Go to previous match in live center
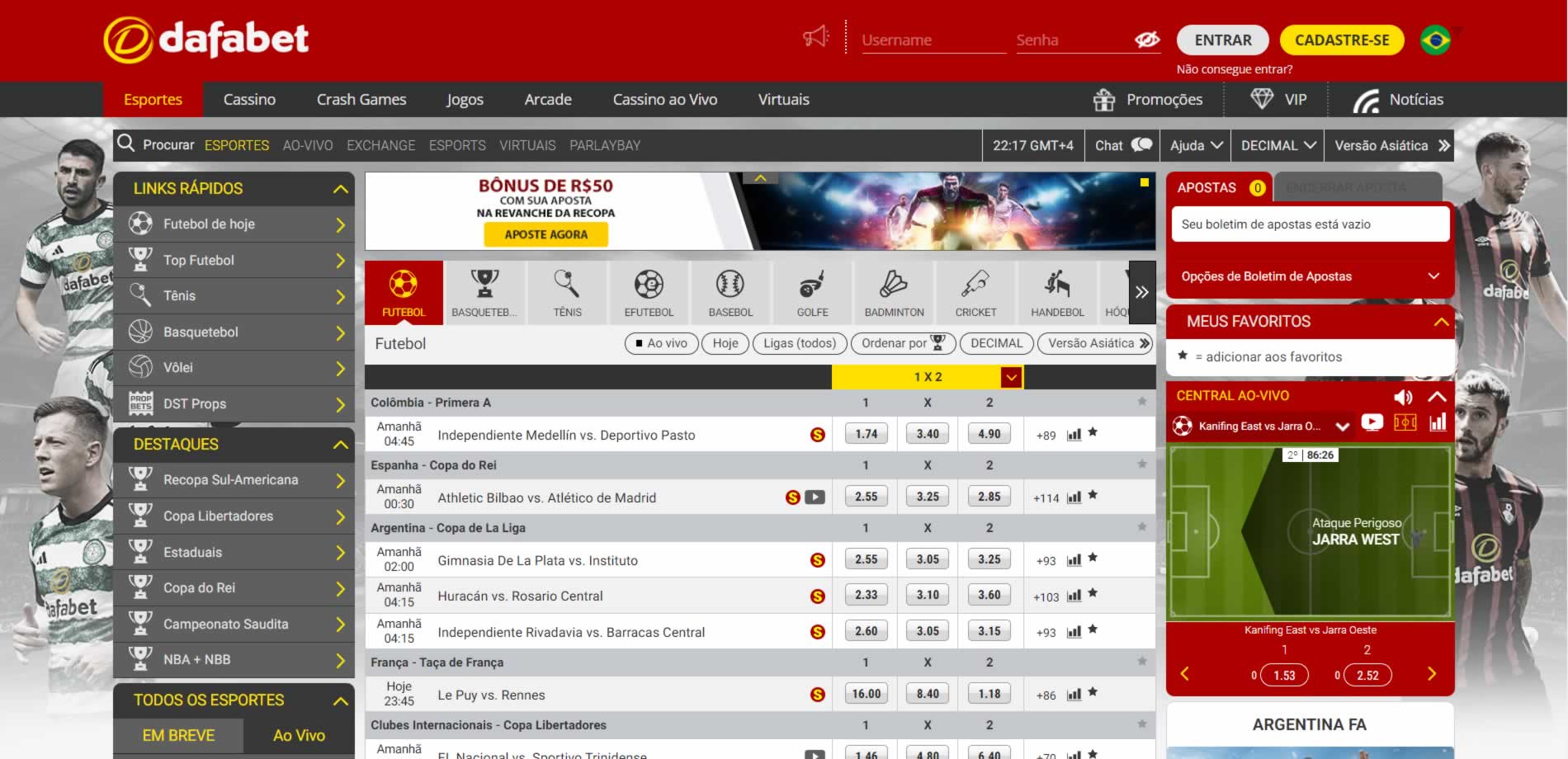The width and height of the screenshot is (1568, 759). point(1184,674)
